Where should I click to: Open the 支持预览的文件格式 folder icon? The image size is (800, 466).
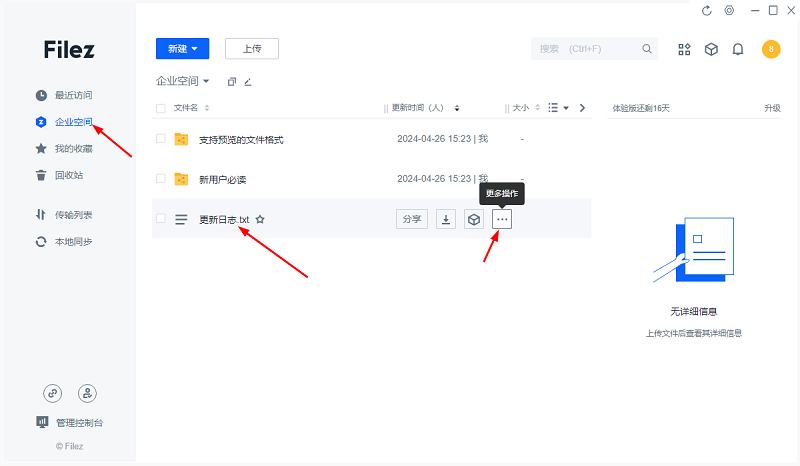[x=181, y=139]
